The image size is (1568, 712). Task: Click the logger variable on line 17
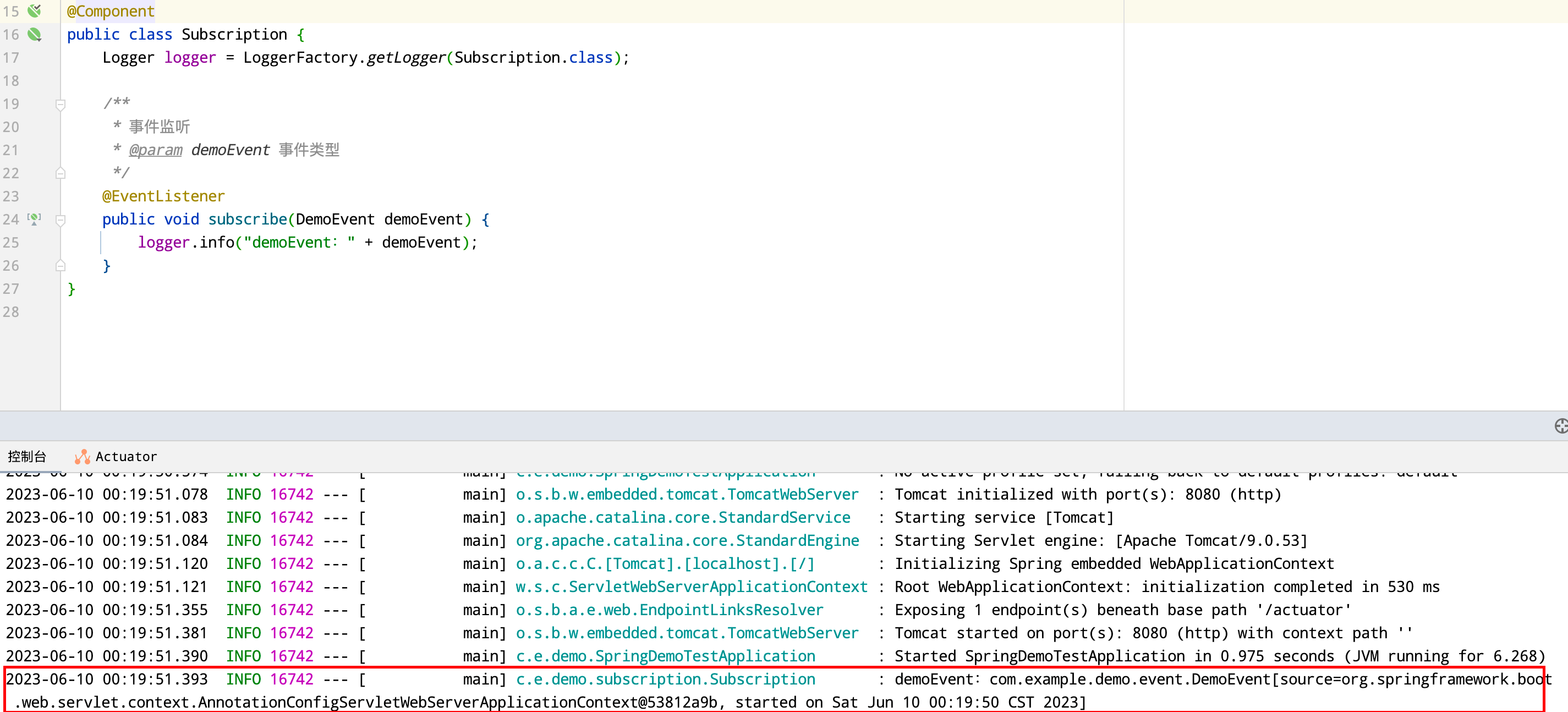(x=190, y=57)
